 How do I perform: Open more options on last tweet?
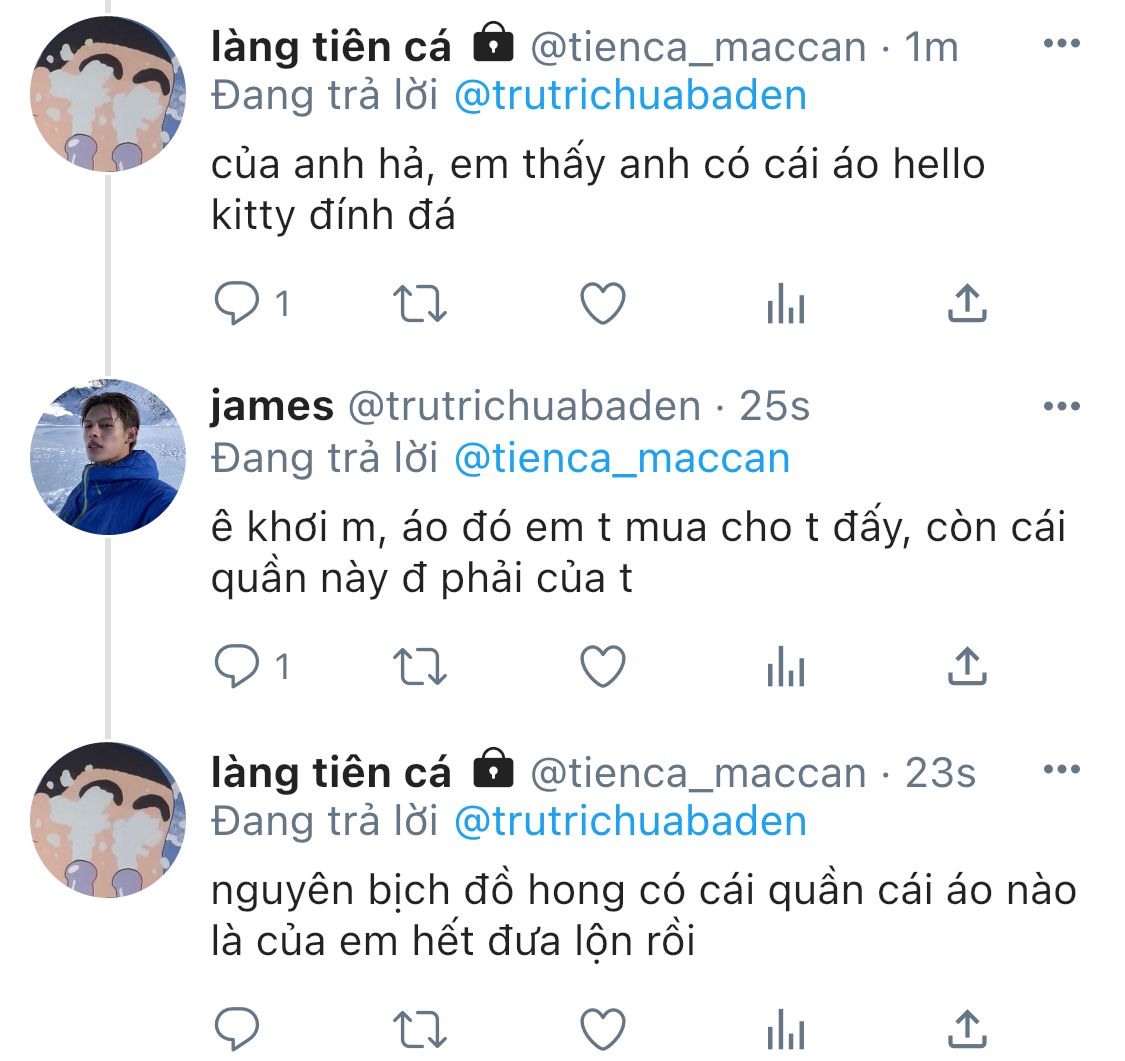(1060, 770)
